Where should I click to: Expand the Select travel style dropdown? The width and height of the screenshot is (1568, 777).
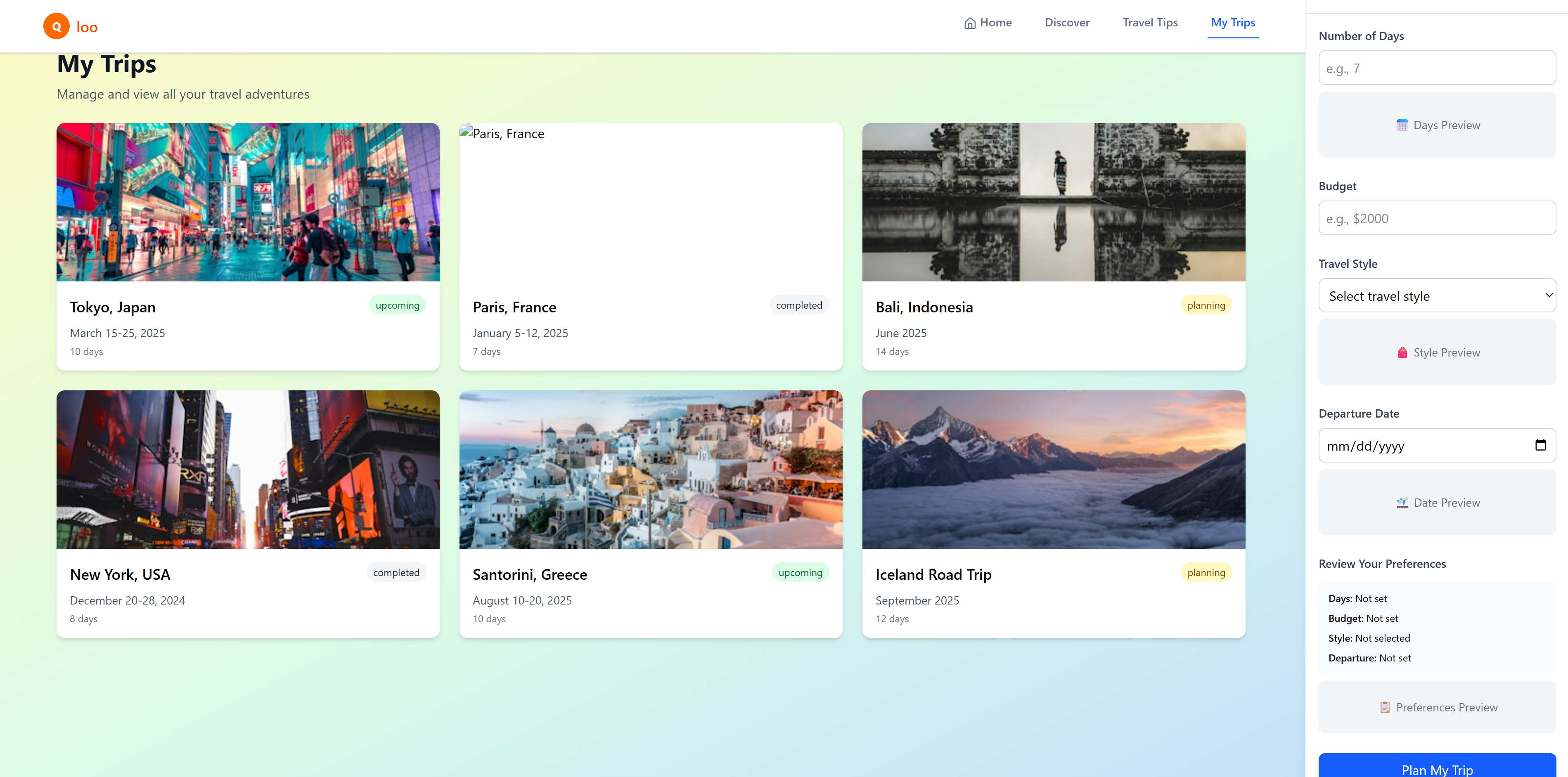(x=1437, y=296)
